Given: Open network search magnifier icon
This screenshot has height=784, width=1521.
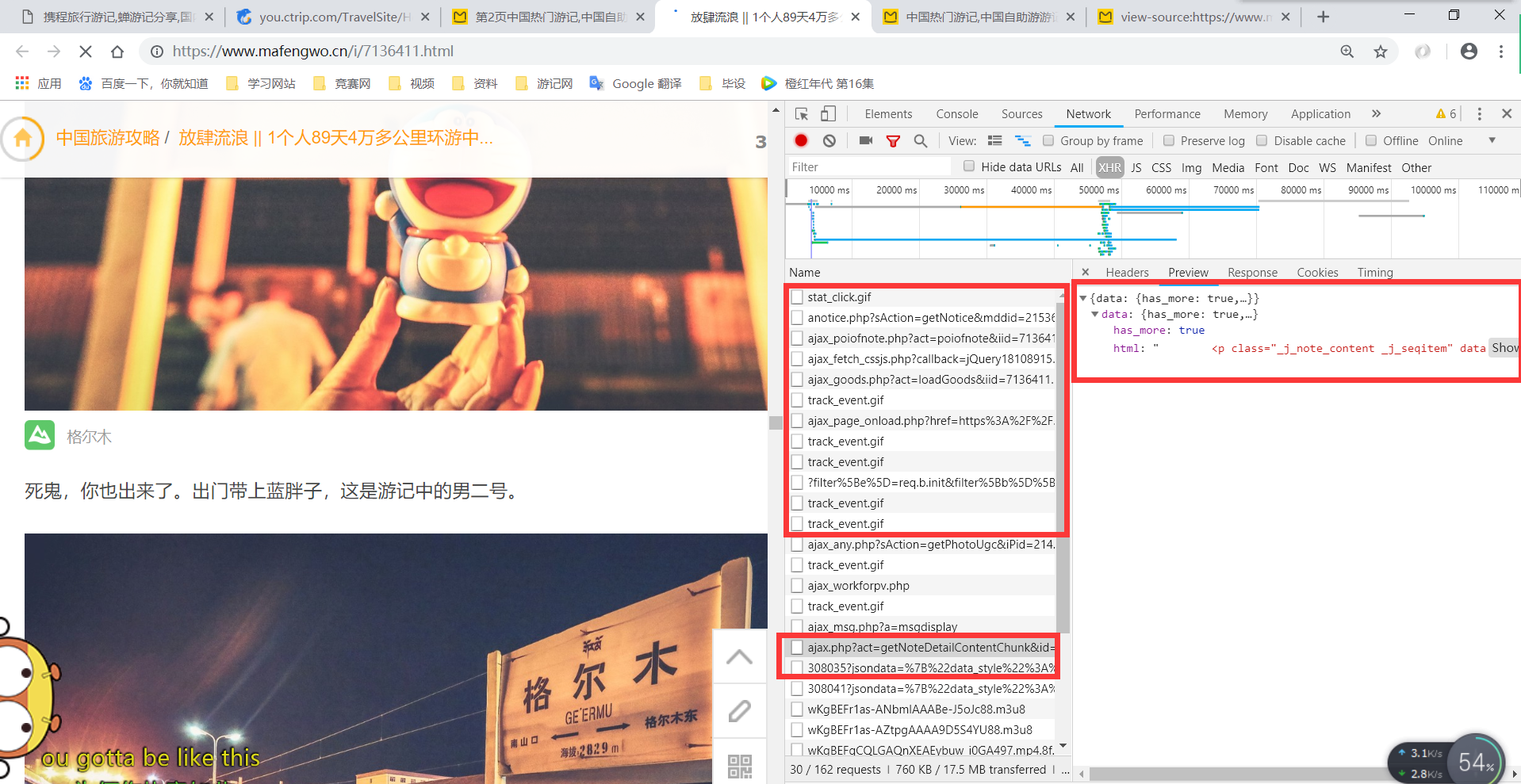Looking at the screenshot, I should (x=921, y=141).
